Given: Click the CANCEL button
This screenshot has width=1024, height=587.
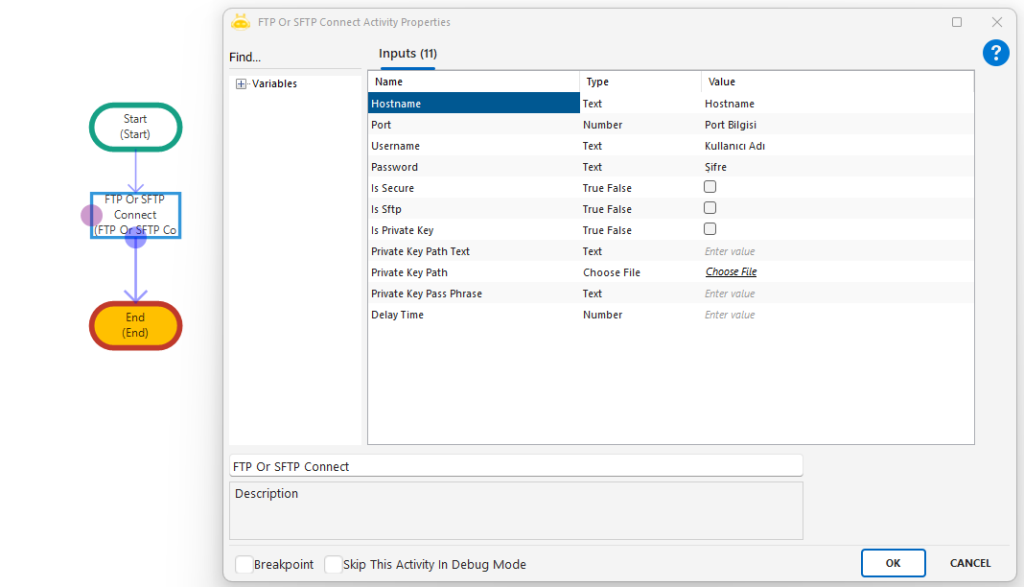Looking at the screenshot, I should 969,563.
